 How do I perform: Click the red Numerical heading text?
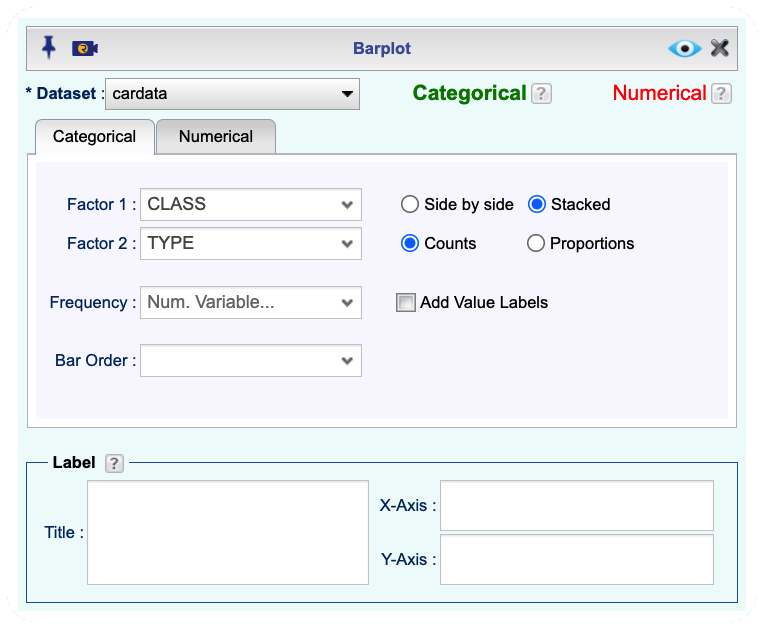point(659,93)
